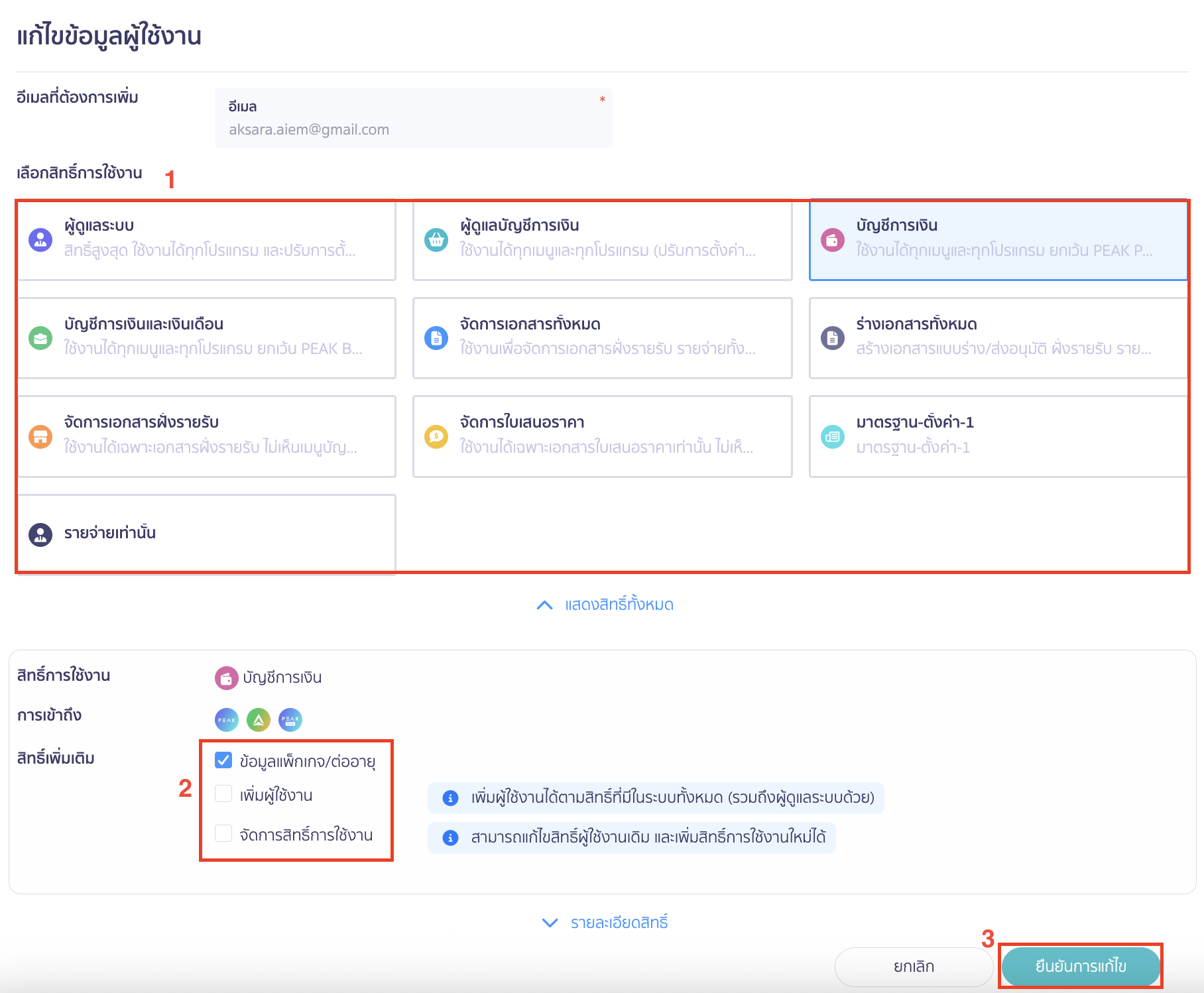Expand the รายละเอียดสิทธิ์ section
The height and width of the screenshot is (993, 1204).
click(x=605, y=923)
